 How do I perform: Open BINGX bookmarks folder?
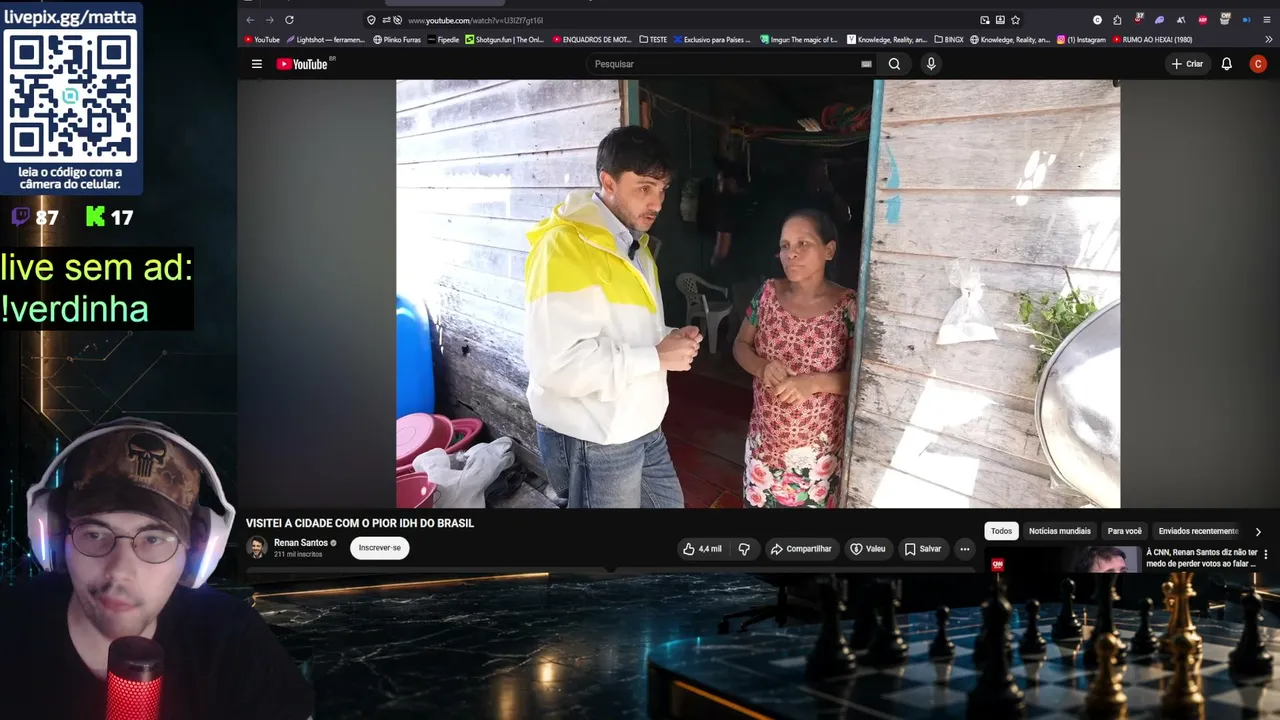[949, 40]
